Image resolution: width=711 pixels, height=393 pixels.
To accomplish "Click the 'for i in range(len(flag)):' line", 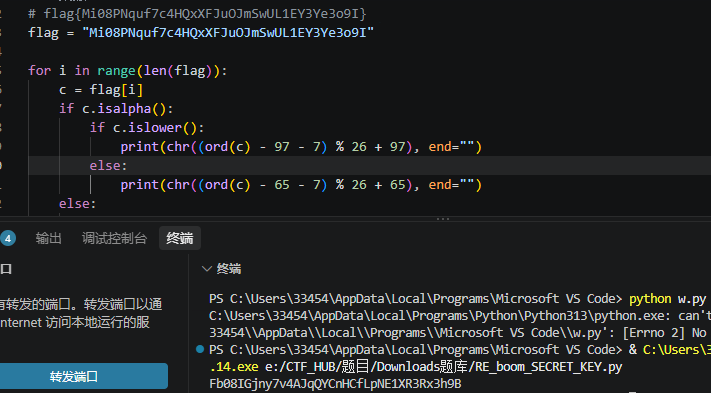I will (127, 71).
